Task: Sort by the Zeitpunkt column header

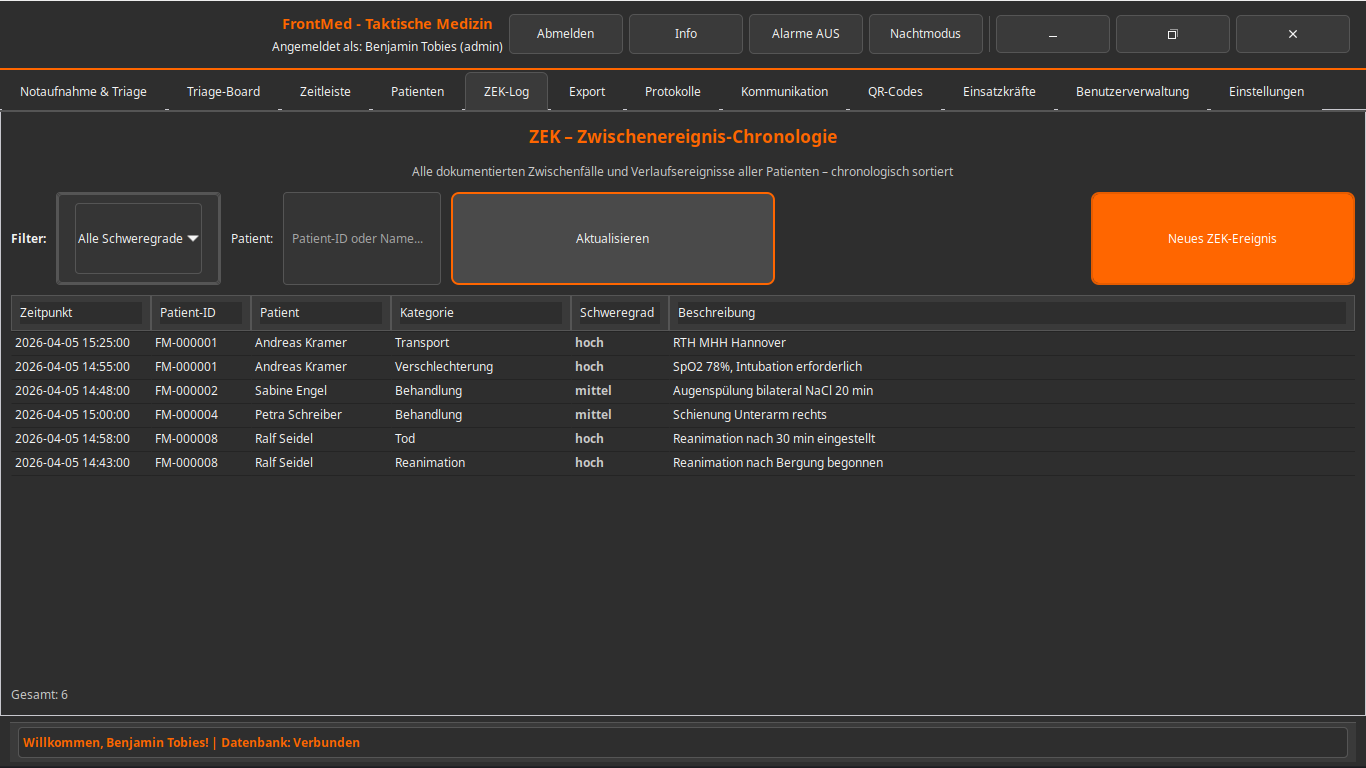Action: 80,313
